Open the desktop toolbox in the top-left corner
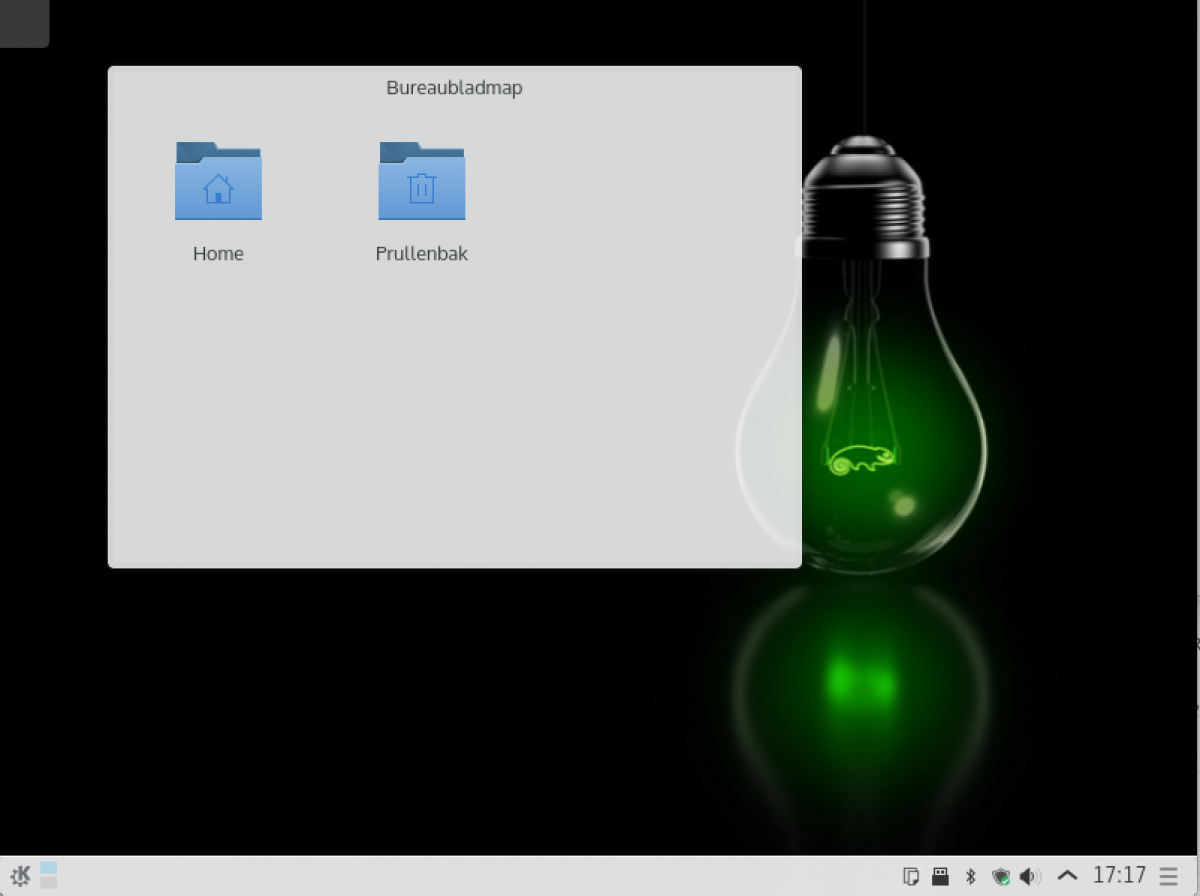 [22, 22]
